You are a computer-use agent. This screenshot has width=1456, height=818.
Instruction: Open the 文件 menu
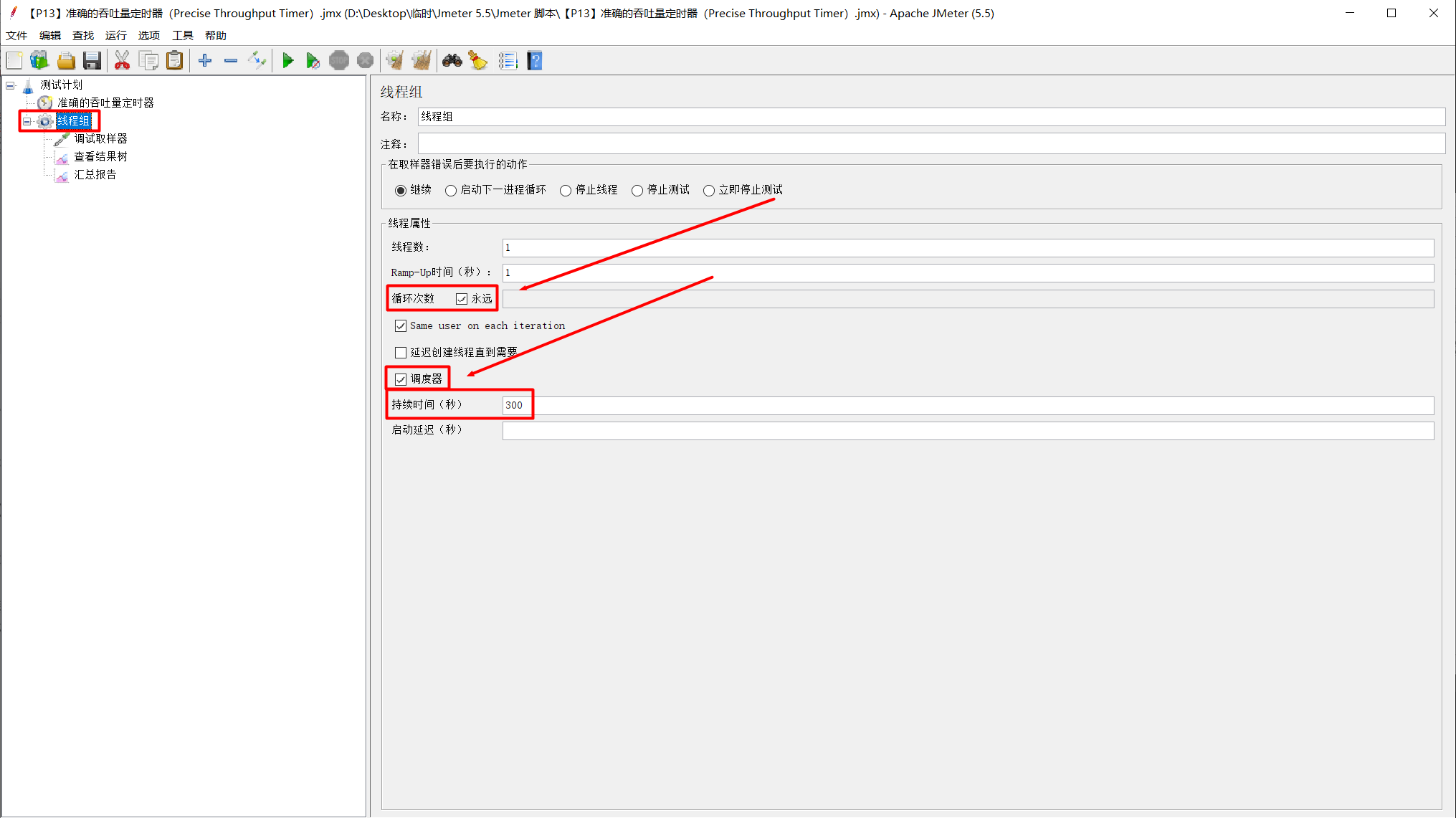pos(16,35)
